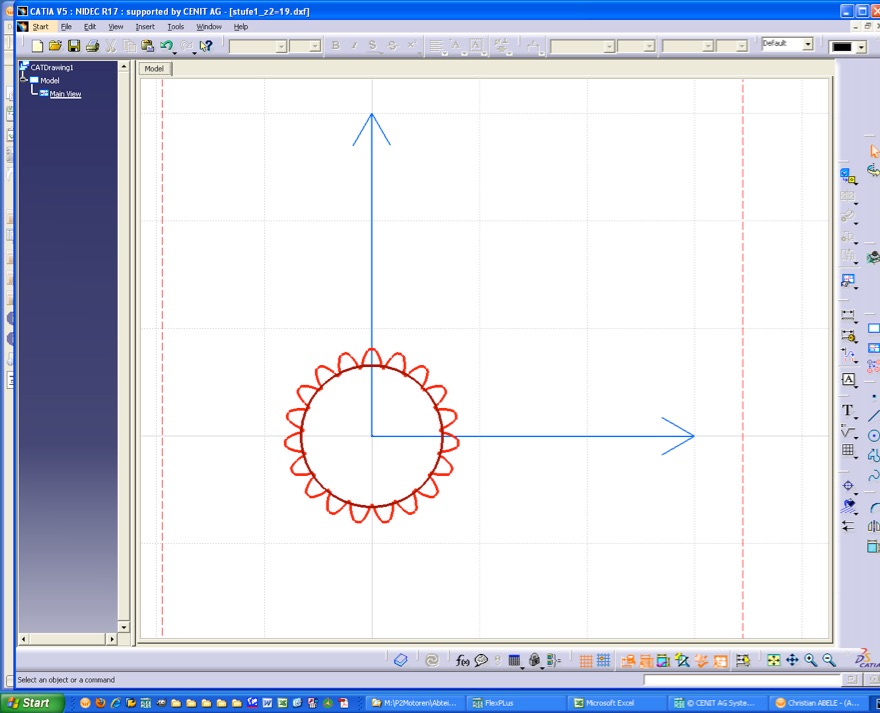Select the Table tool icon
The width and height of the screenshot is (880, 713).
point(848,450)
